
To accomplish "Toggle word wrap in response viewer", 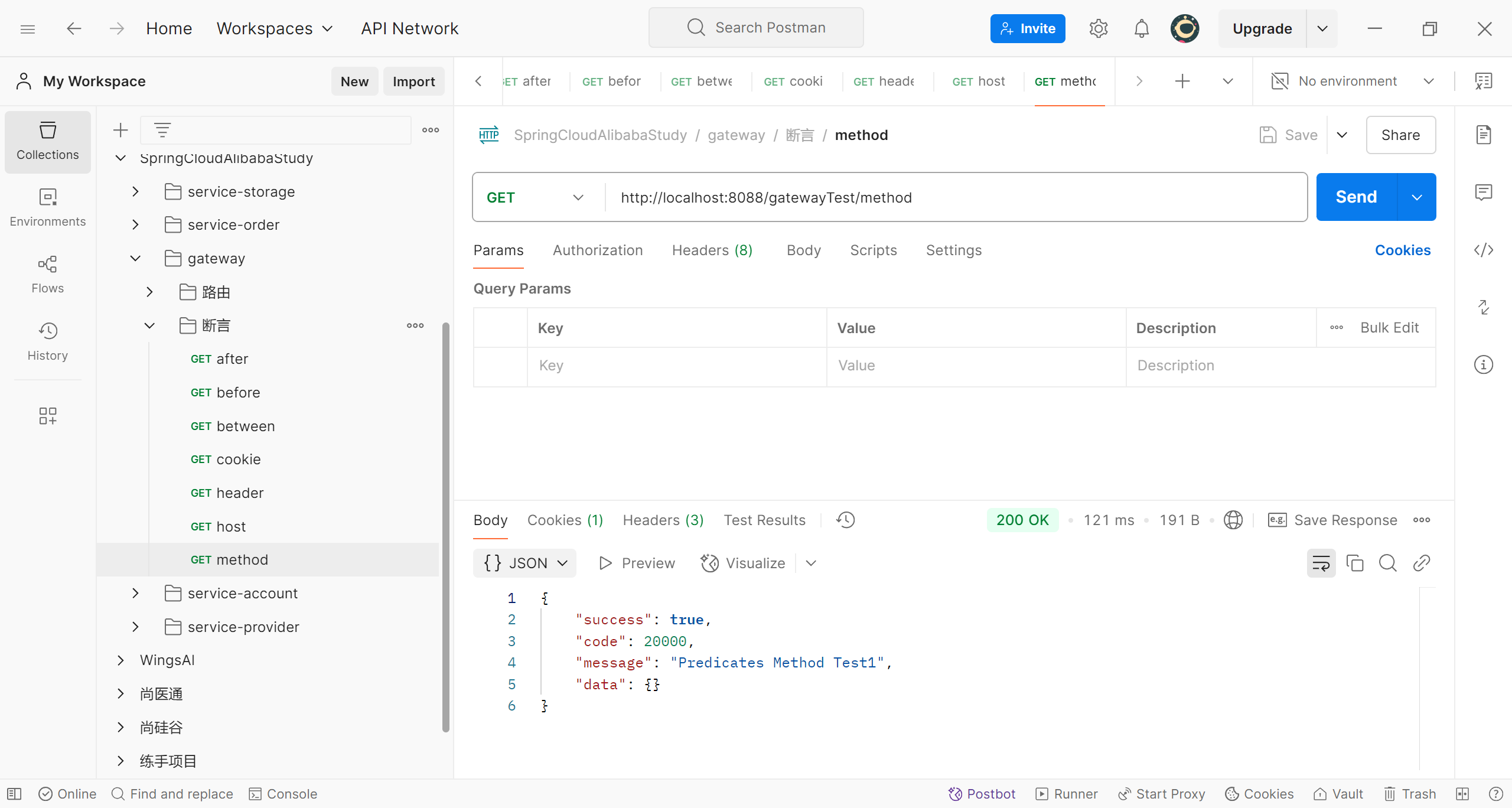I will pos(1321,563).
